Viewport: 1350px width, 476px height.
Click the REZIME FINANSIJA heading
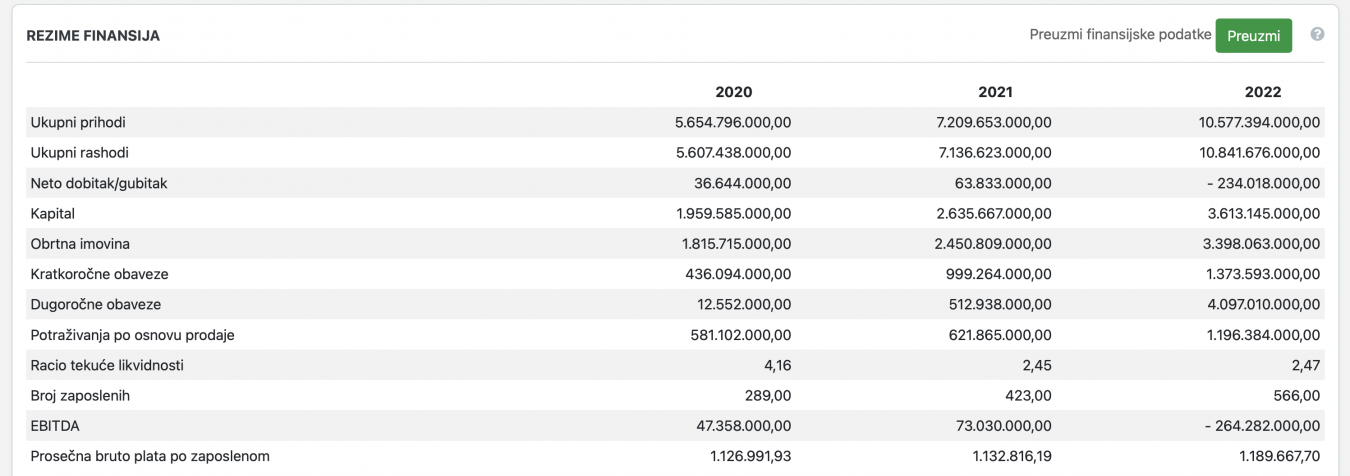[93, 36]
